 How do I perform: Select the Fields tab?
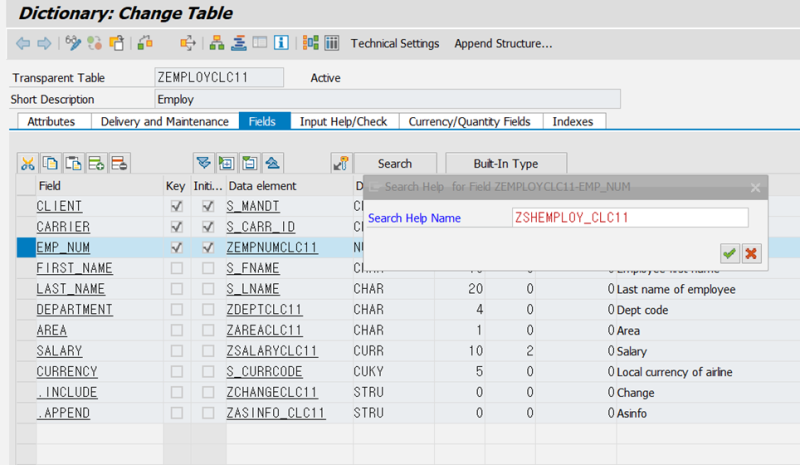262,121
